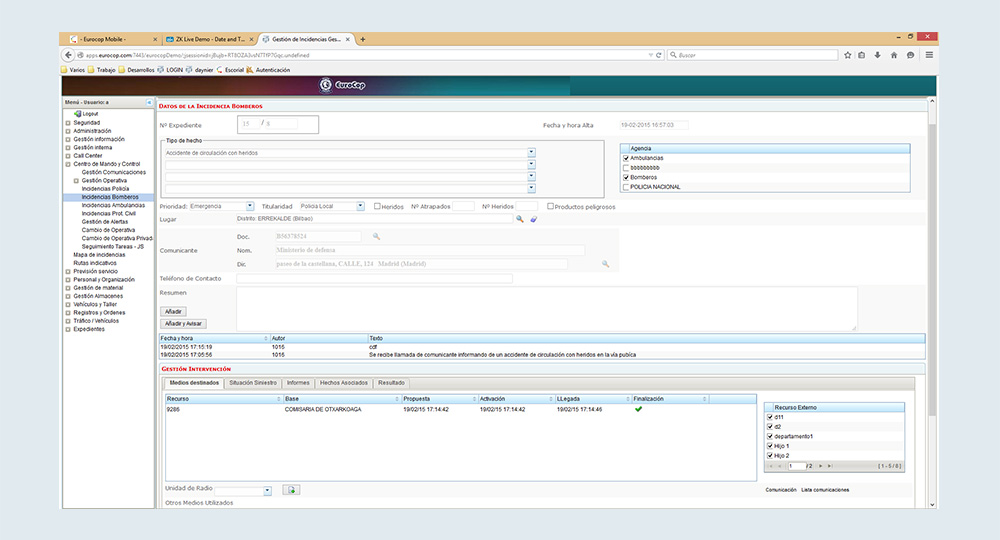Viewport: 1000px width, 540px height.
Task: Open the Hechos Asociados tab
Action: [x=344, y=383]
